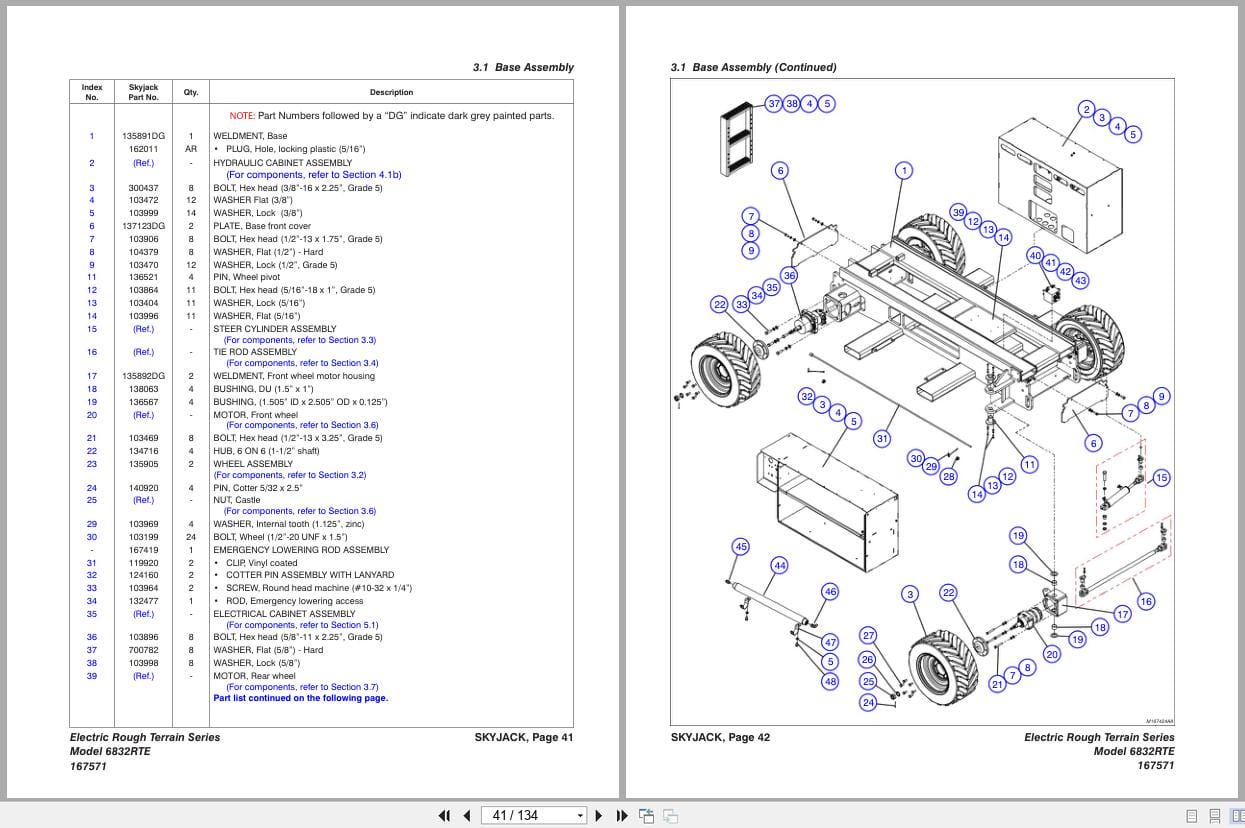The height and width of the screenshot is (828, 1245).
Task: Click the (Ref.) entry for Hydraulic Cabinet Assembly
Action: click(x=143, y=162)
